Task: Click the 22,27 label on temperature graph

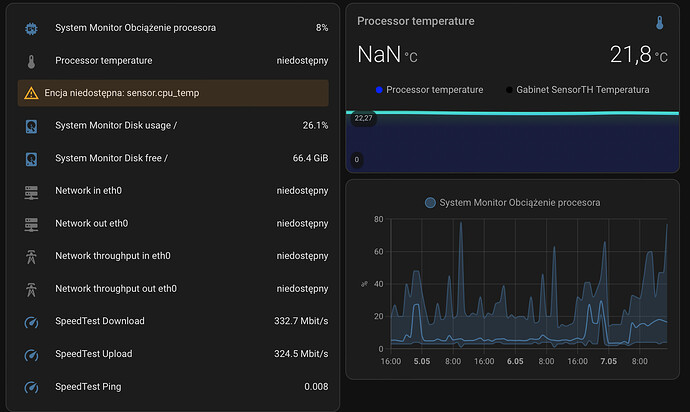Action: pyautogui.click(x=363, y=118)
